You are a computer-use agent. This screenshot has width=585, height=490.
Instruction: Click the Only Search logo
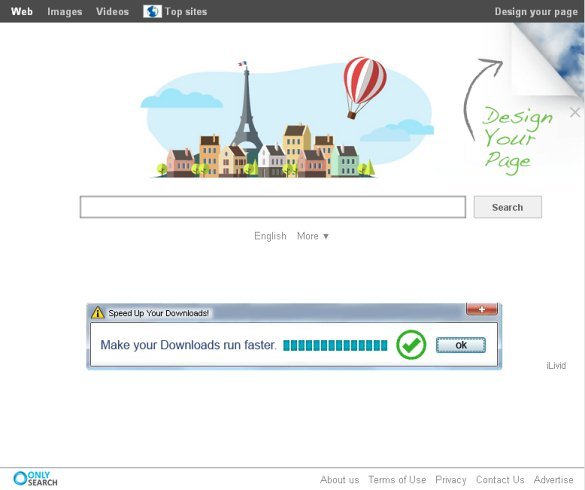[x=35, y=479]
